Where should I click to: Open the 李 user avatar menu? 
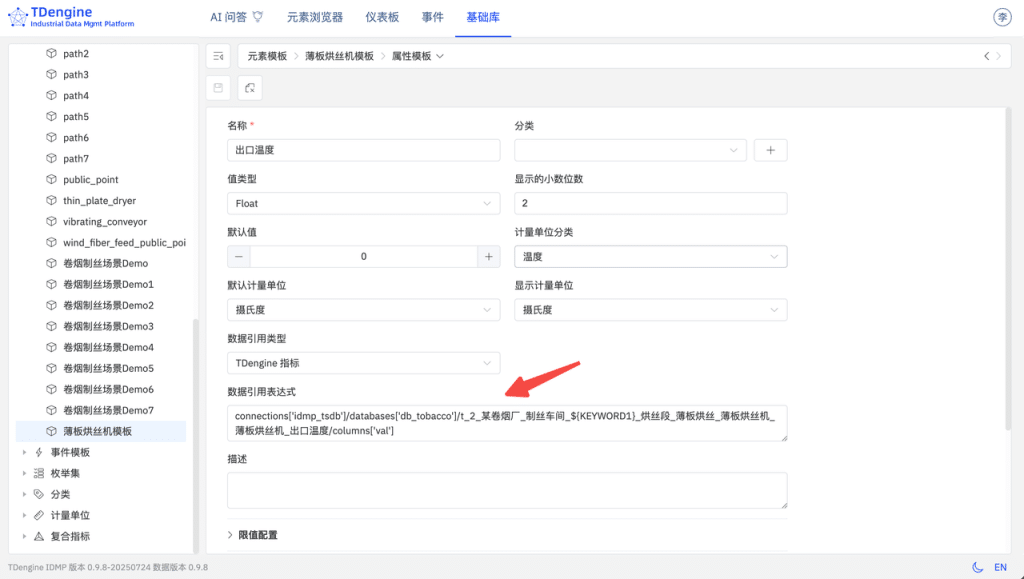tap(1001, 16)
